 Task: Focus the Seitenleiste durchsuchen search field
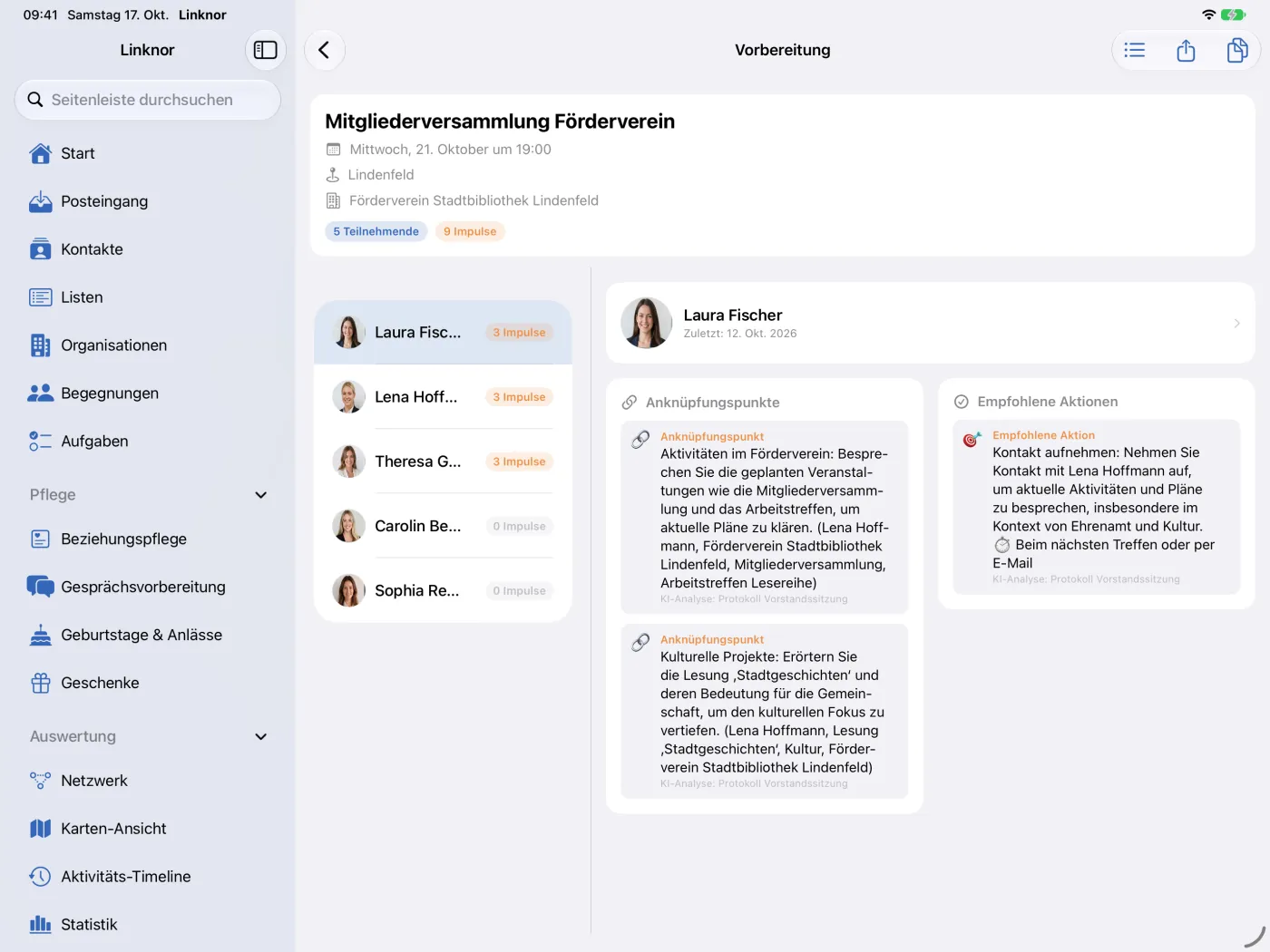point(148,100)
